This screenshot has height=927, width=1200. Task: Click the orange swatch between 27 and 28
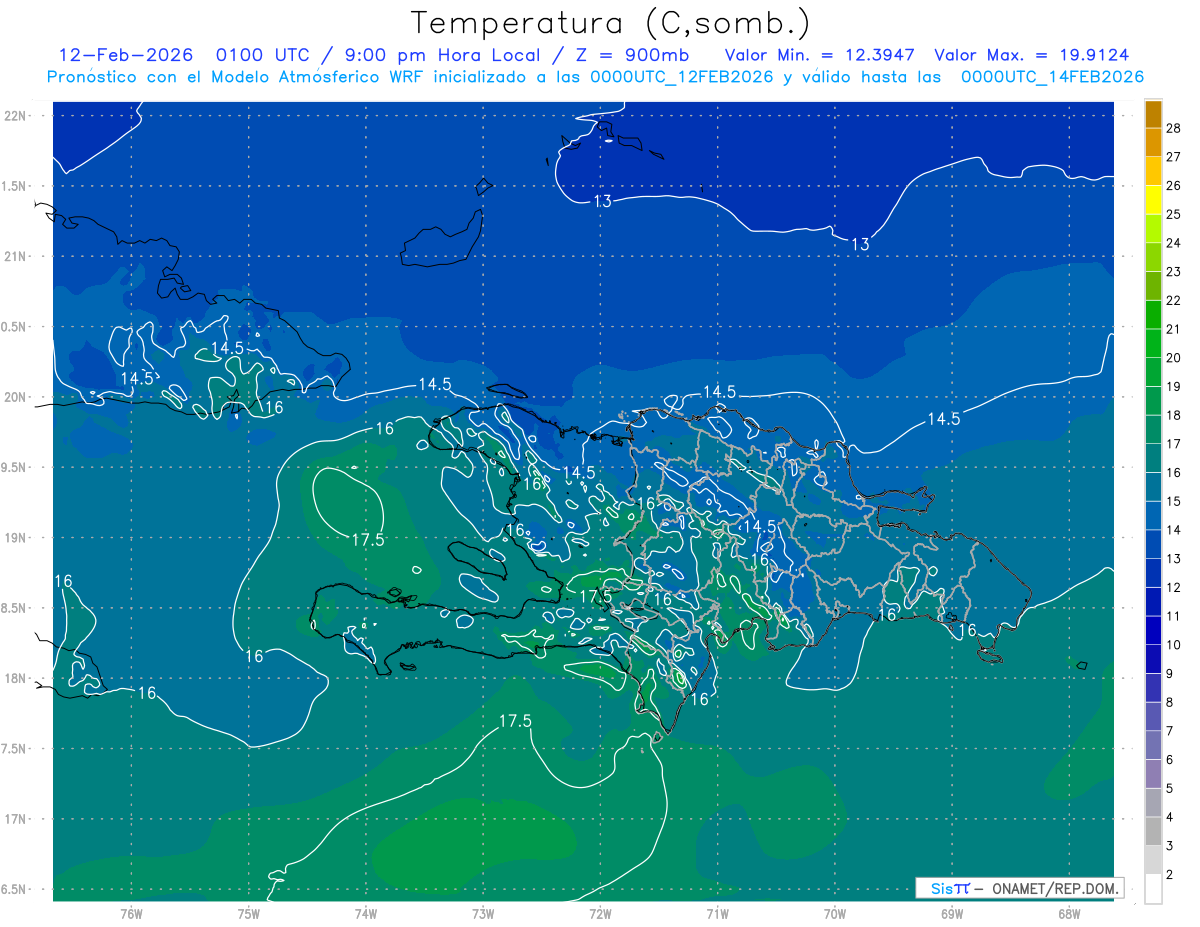(x=1154, y=142)
